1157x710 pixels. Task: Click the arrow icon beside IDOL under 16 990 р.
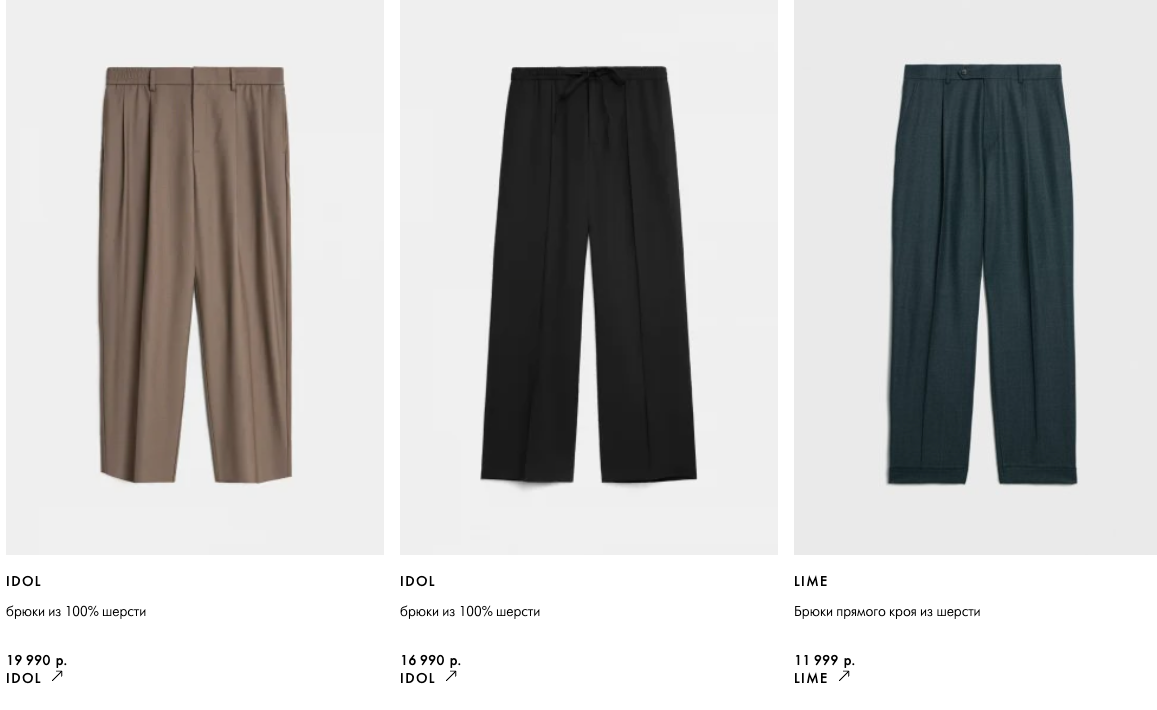tap(451, 676)
